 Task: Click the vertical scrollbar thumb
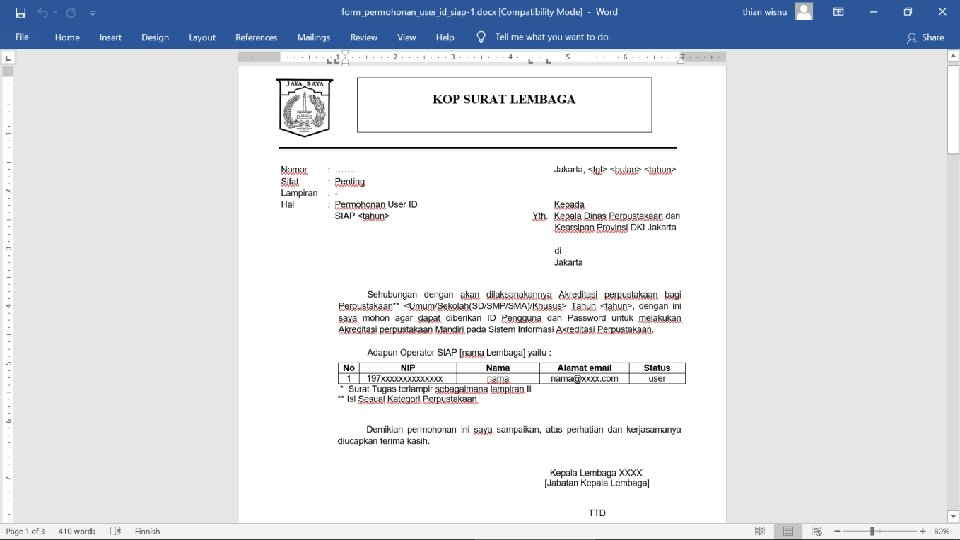point(953,108)
